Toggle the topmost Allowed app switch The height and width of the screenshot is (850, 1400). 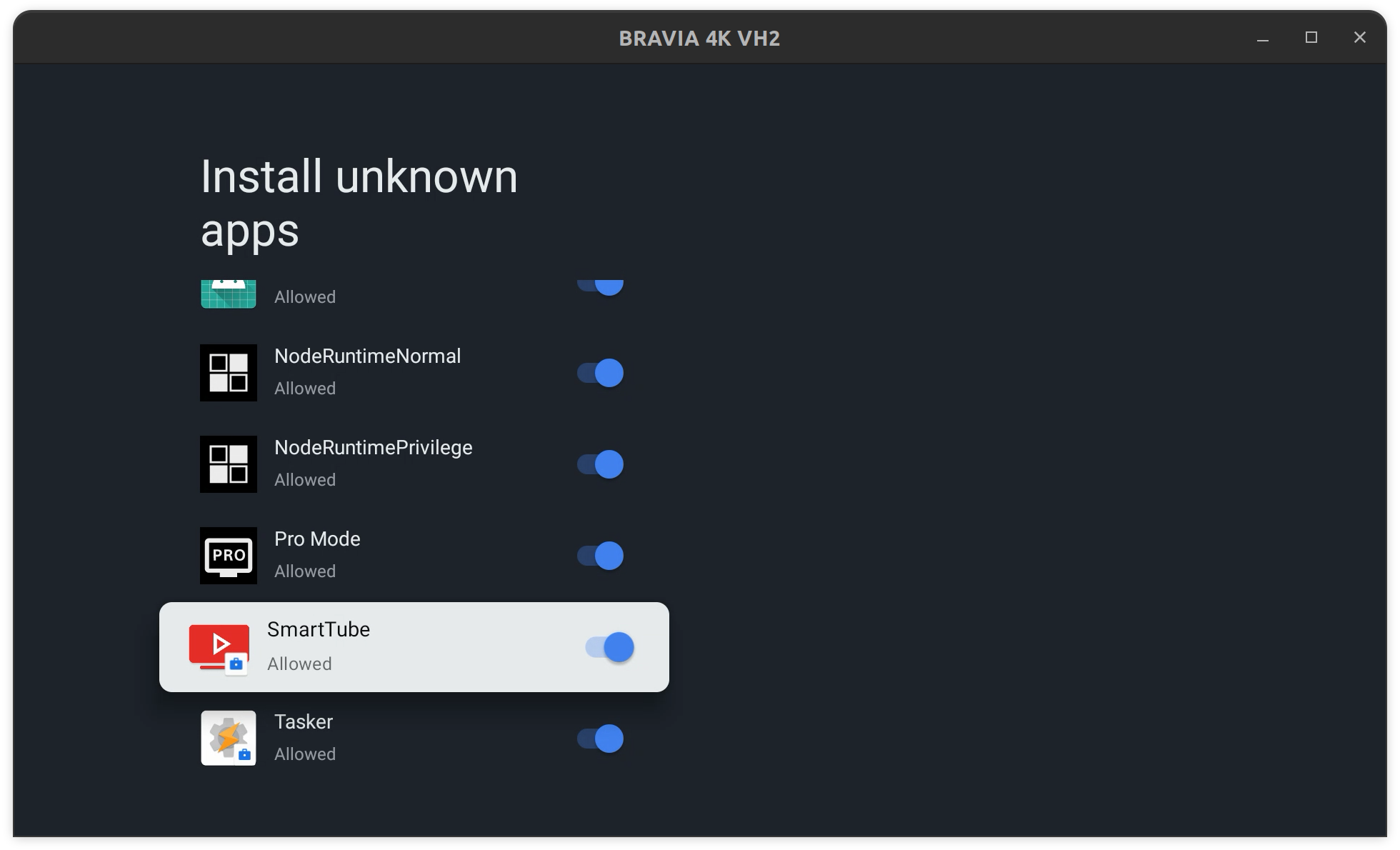point(601,286)
